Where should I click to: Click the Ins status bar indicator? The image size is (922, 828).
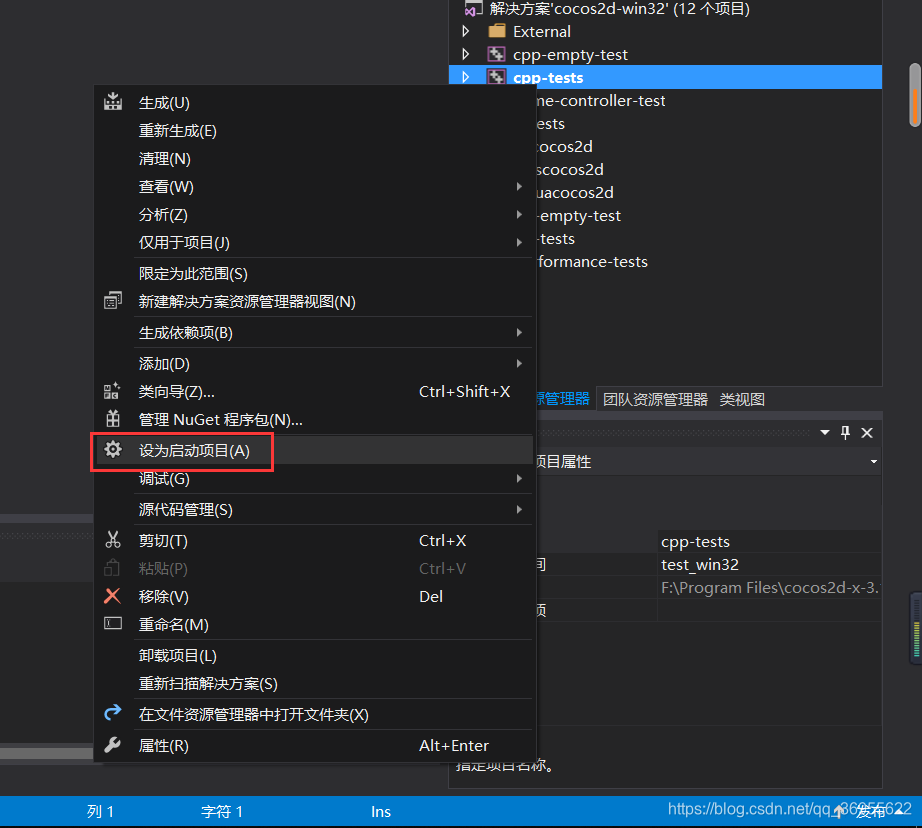(380, 812)
